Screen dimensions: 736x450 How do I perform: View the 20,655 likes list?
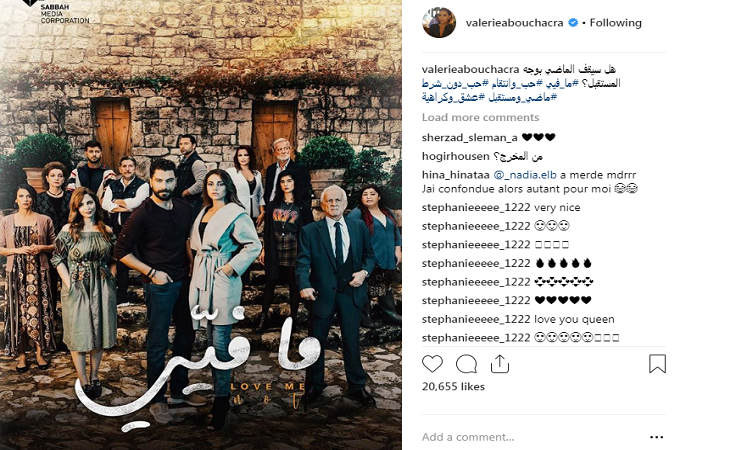click(453, 386)
